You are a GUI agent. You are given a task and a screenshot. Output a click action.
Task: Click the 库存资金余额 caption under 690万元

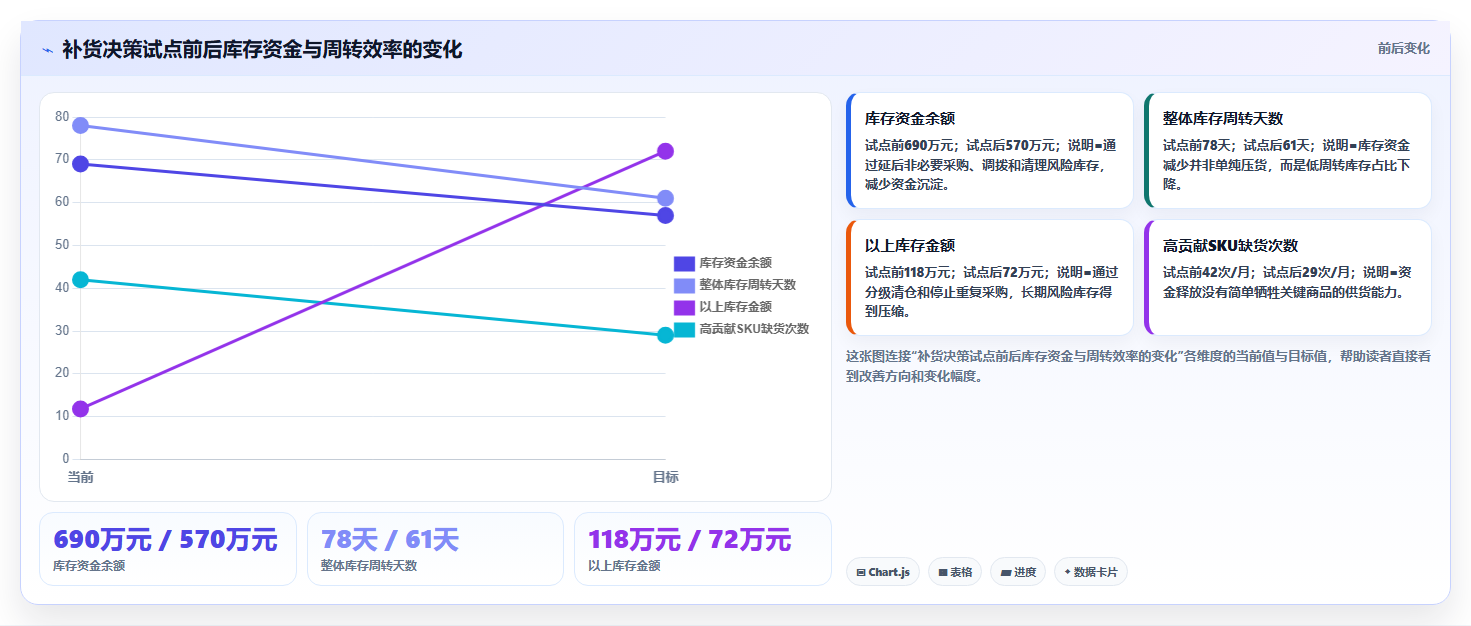click(x=89, y=566)
